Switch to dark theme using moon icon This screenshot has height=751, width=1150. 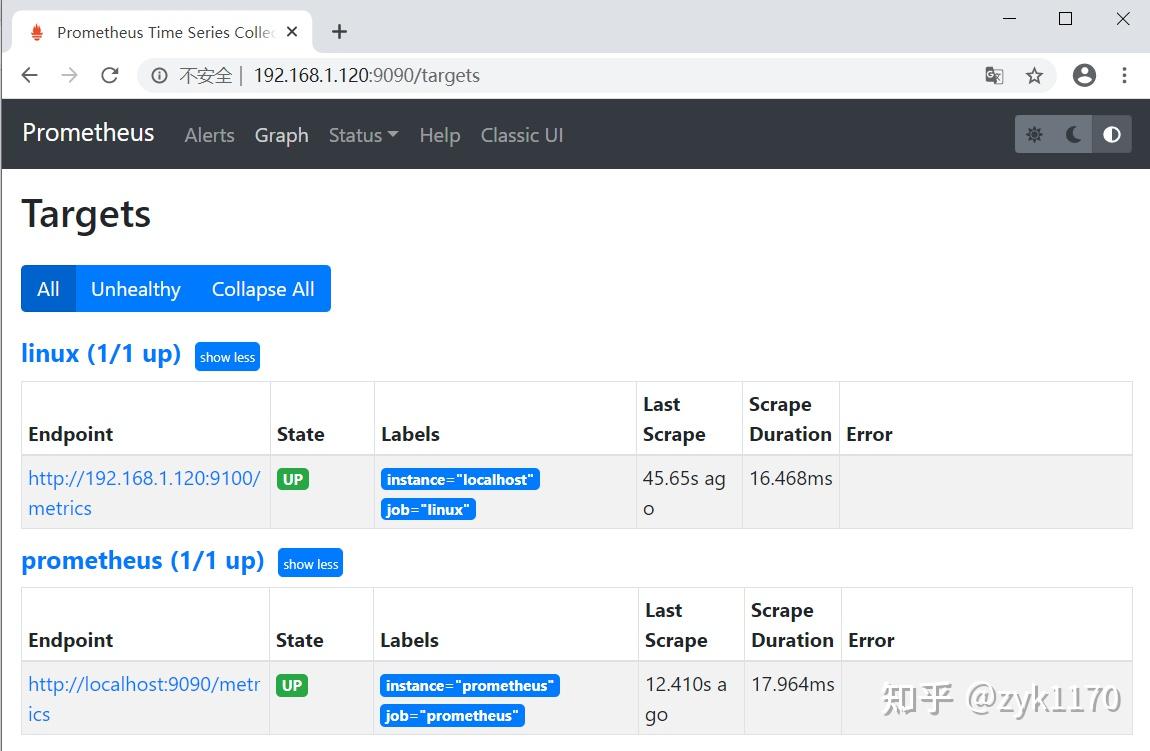click(1073, 134)
